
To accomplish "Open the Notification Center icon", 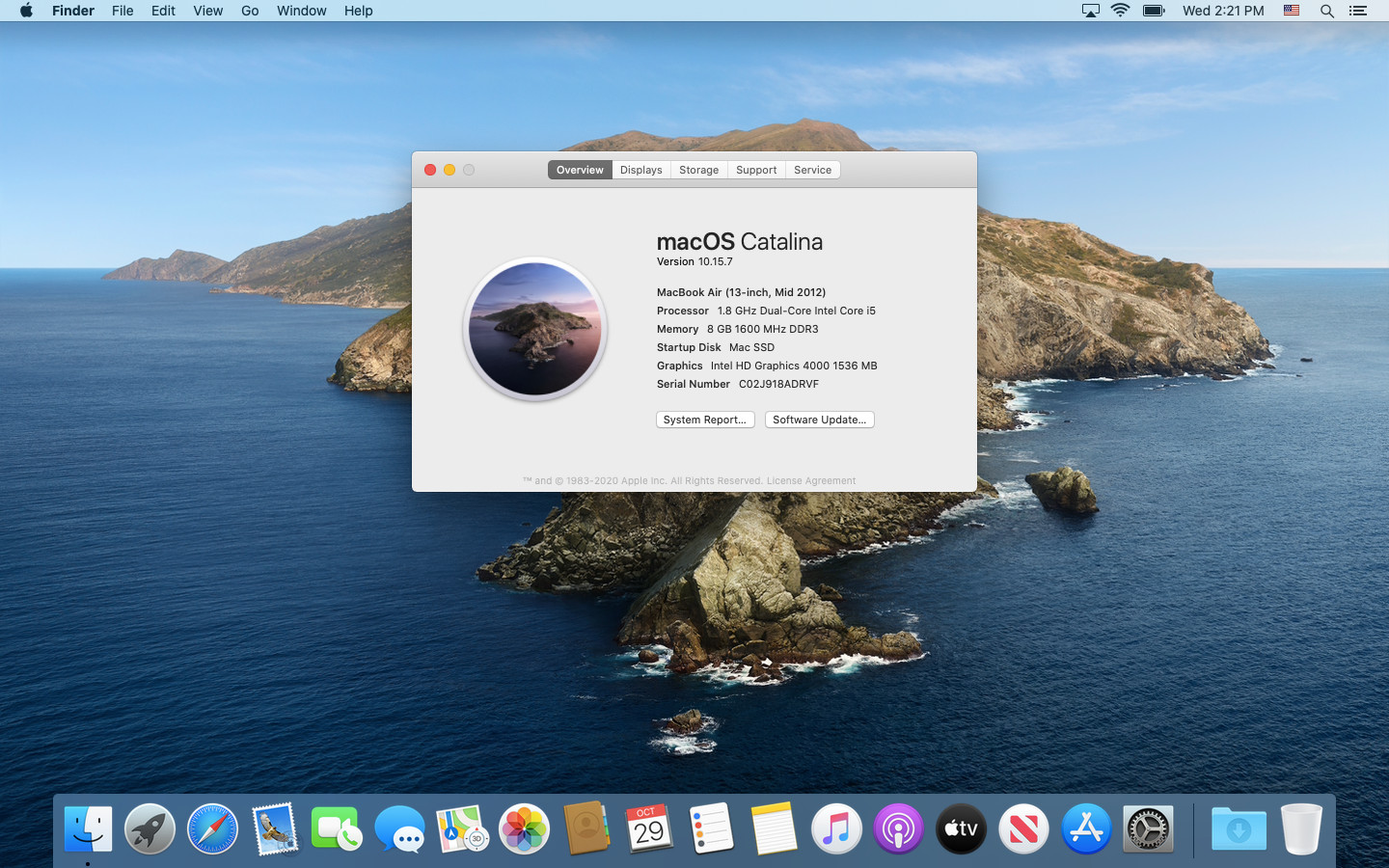I will click(1358, 11).
